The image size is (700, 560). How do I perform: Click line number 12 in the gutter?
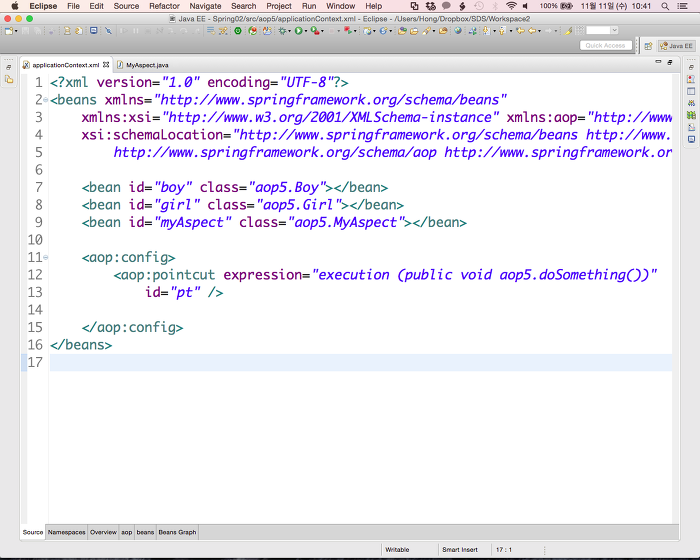[35, 275]
